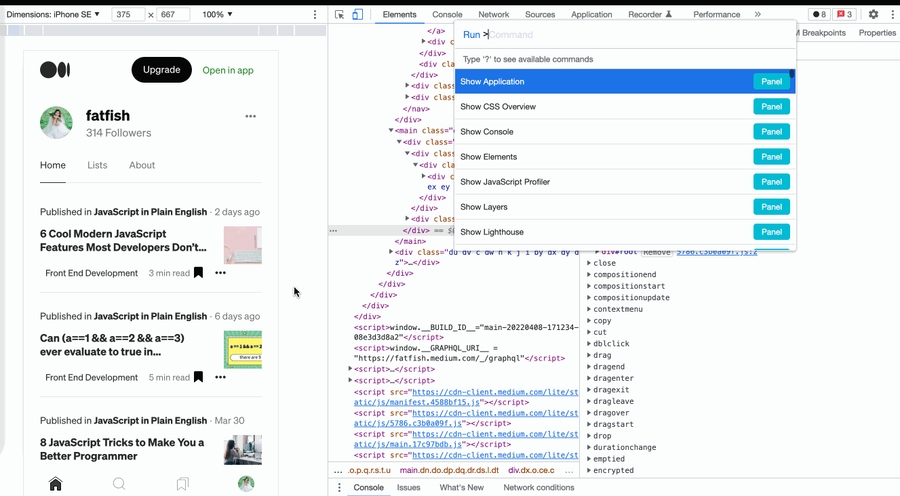900x496 pixels.
Task: Open the bookmarks icon in bottom navigation
Action: pos(182,484)
